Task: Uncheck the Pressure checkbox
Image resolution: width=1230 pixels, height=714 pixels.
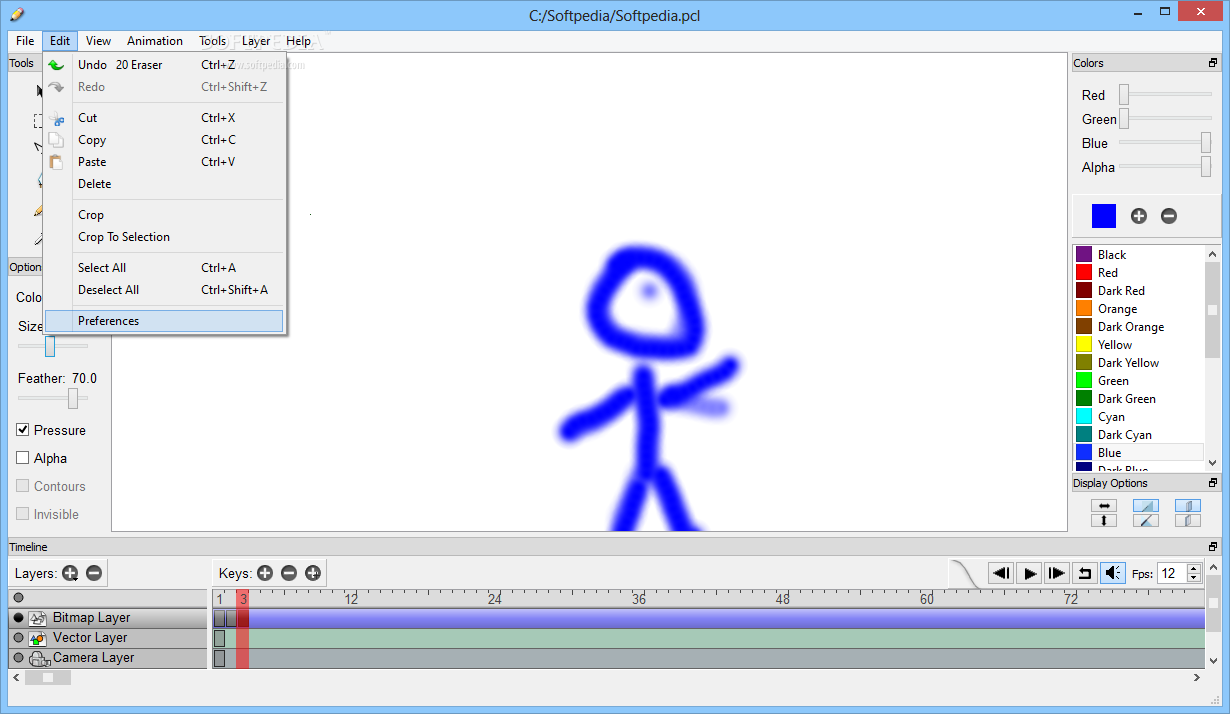Action: 23,430
